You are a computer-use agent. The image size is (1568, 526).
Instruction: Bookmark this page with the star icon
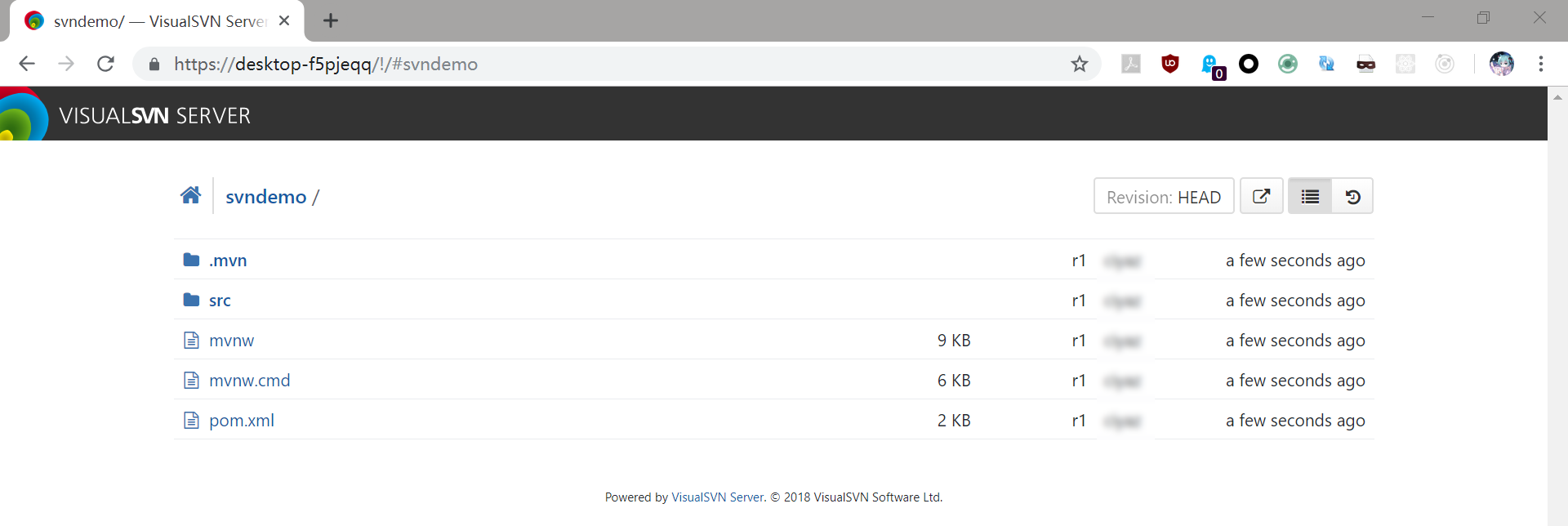(1080, 64)
